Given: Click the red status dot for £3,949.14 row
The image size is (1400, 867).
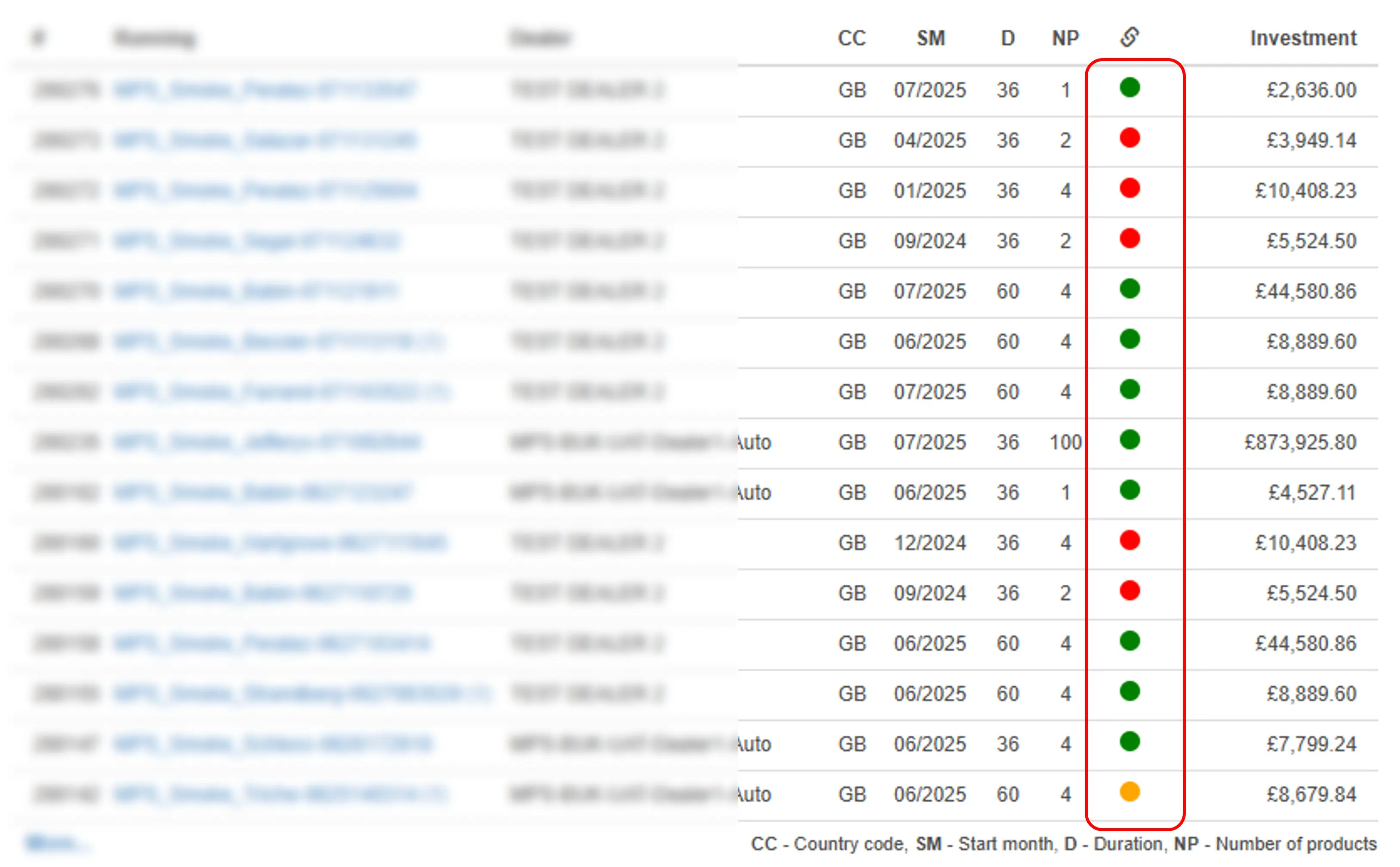Looking at the screenshot, I should click(1129, 138).
